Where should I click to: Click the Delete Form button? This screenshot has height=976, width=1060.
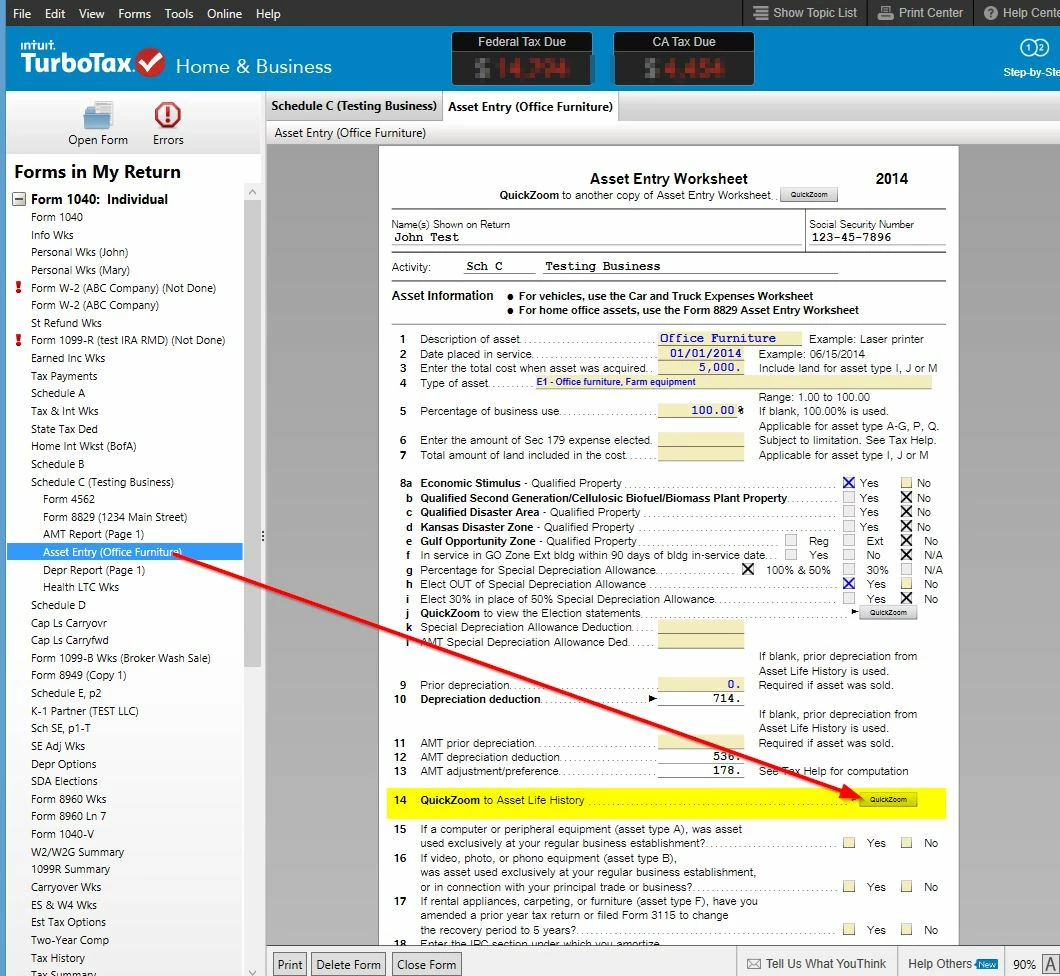(x=349, y=965)
